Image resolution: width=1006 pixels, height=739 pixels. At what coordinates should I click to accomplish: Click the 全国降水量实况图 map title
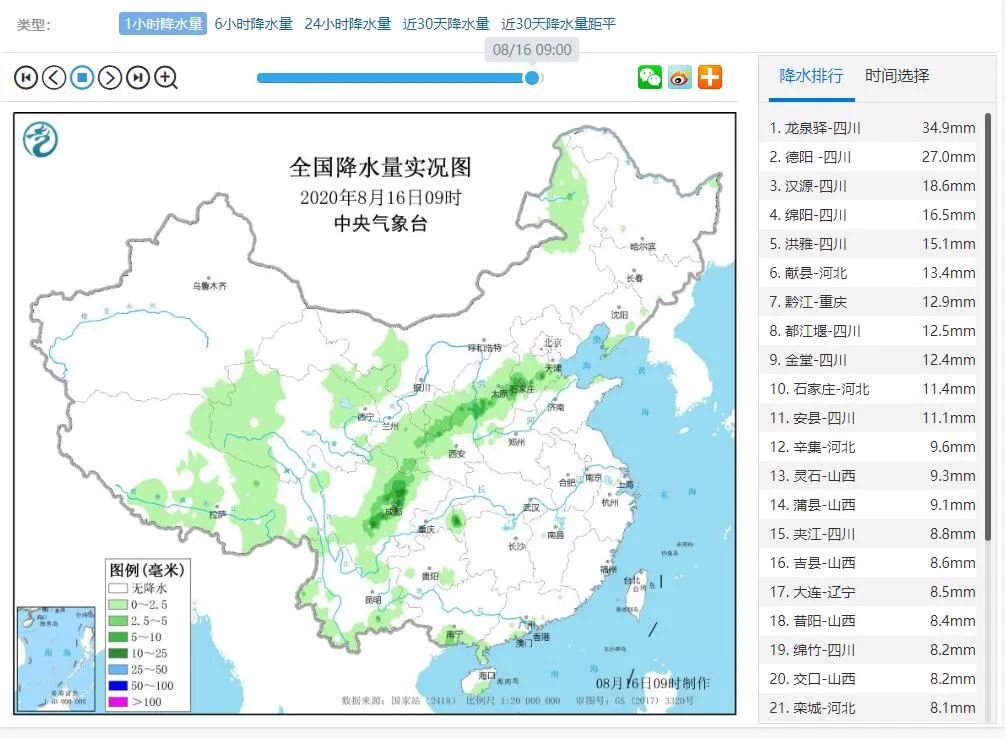point(380,167)
